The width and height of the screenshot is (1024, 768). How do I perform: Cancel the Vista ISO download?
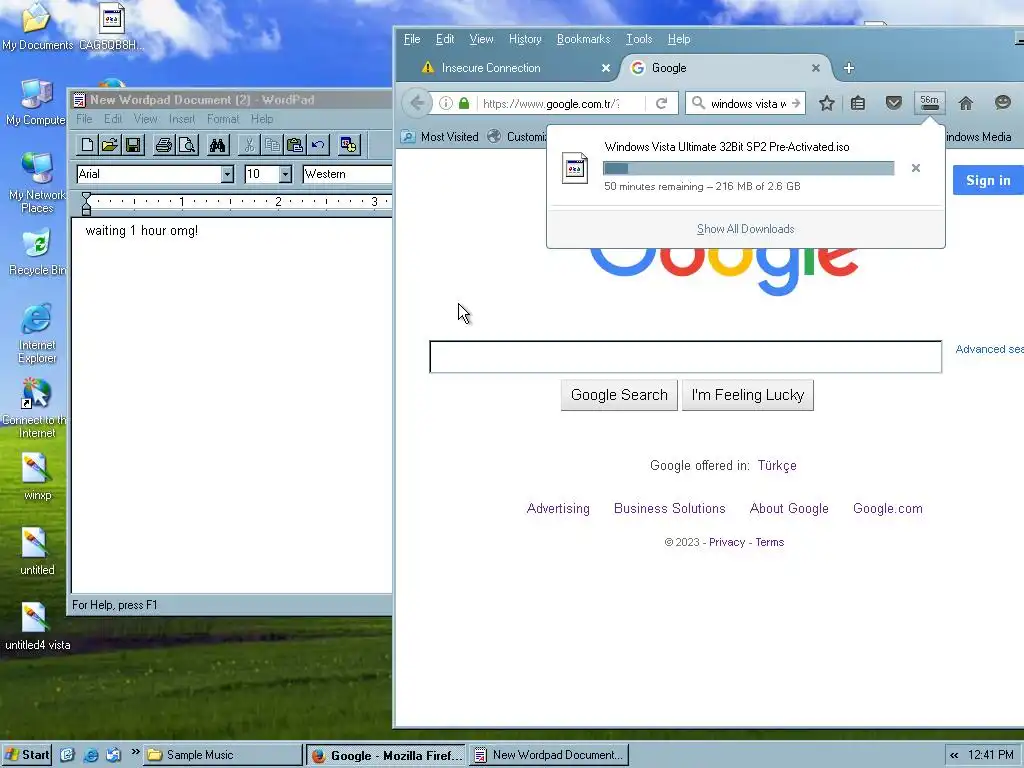tap(916, 168)
